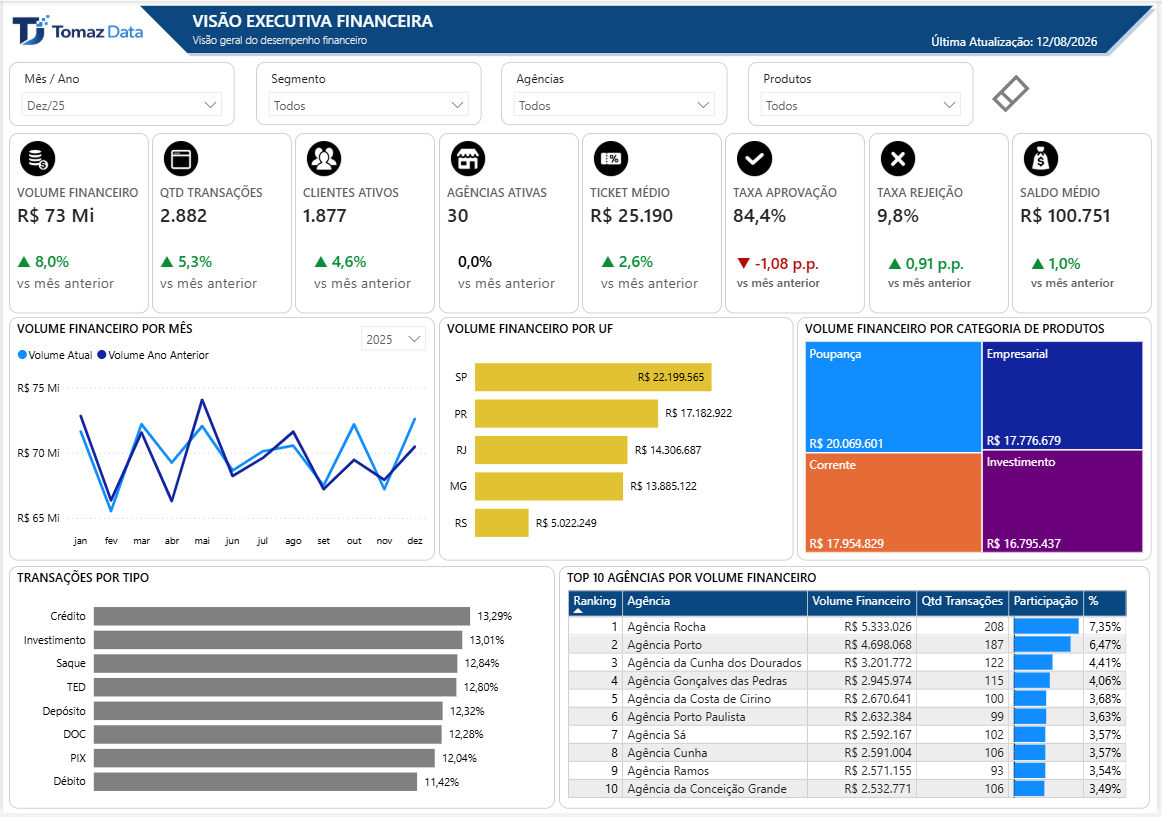
Task: Click the Taxa Rejeição X icon
Action: 897,159
